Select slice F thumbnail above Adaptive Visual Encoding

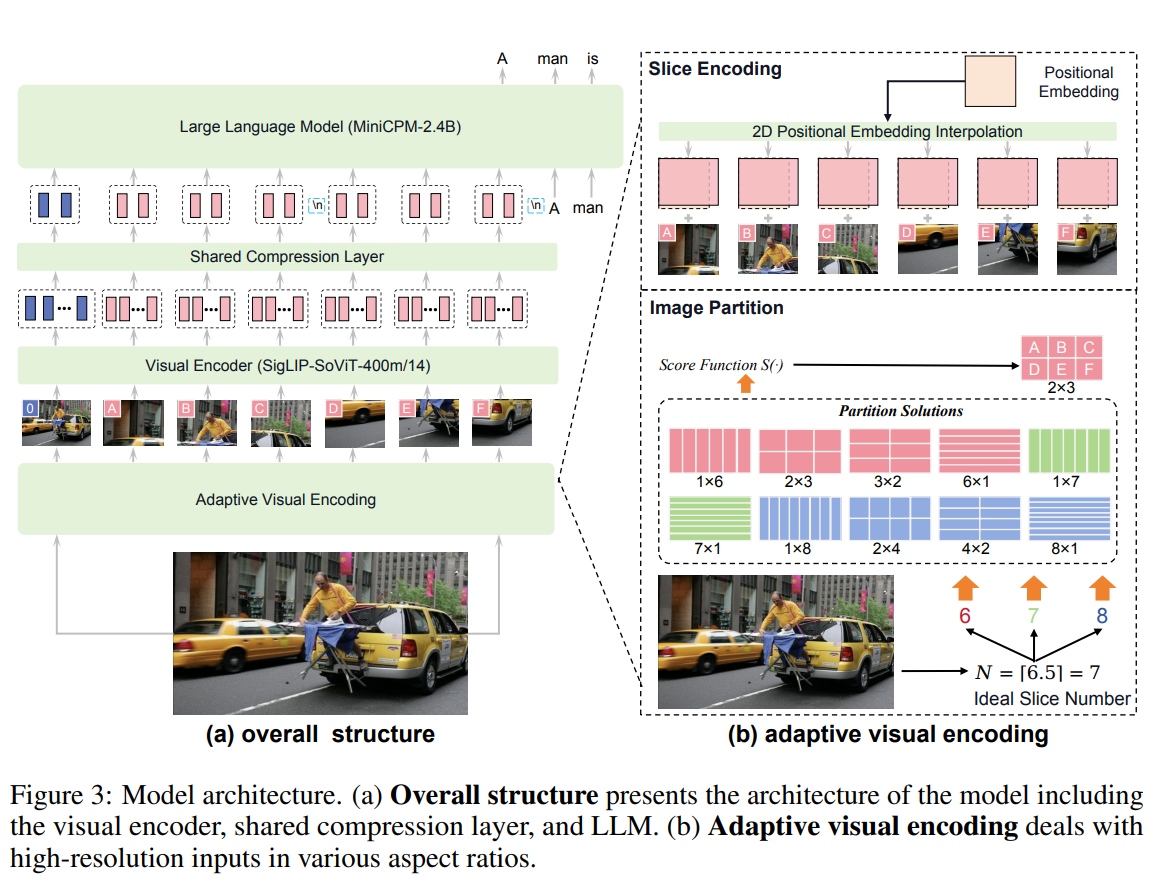(x=502, y=422)
